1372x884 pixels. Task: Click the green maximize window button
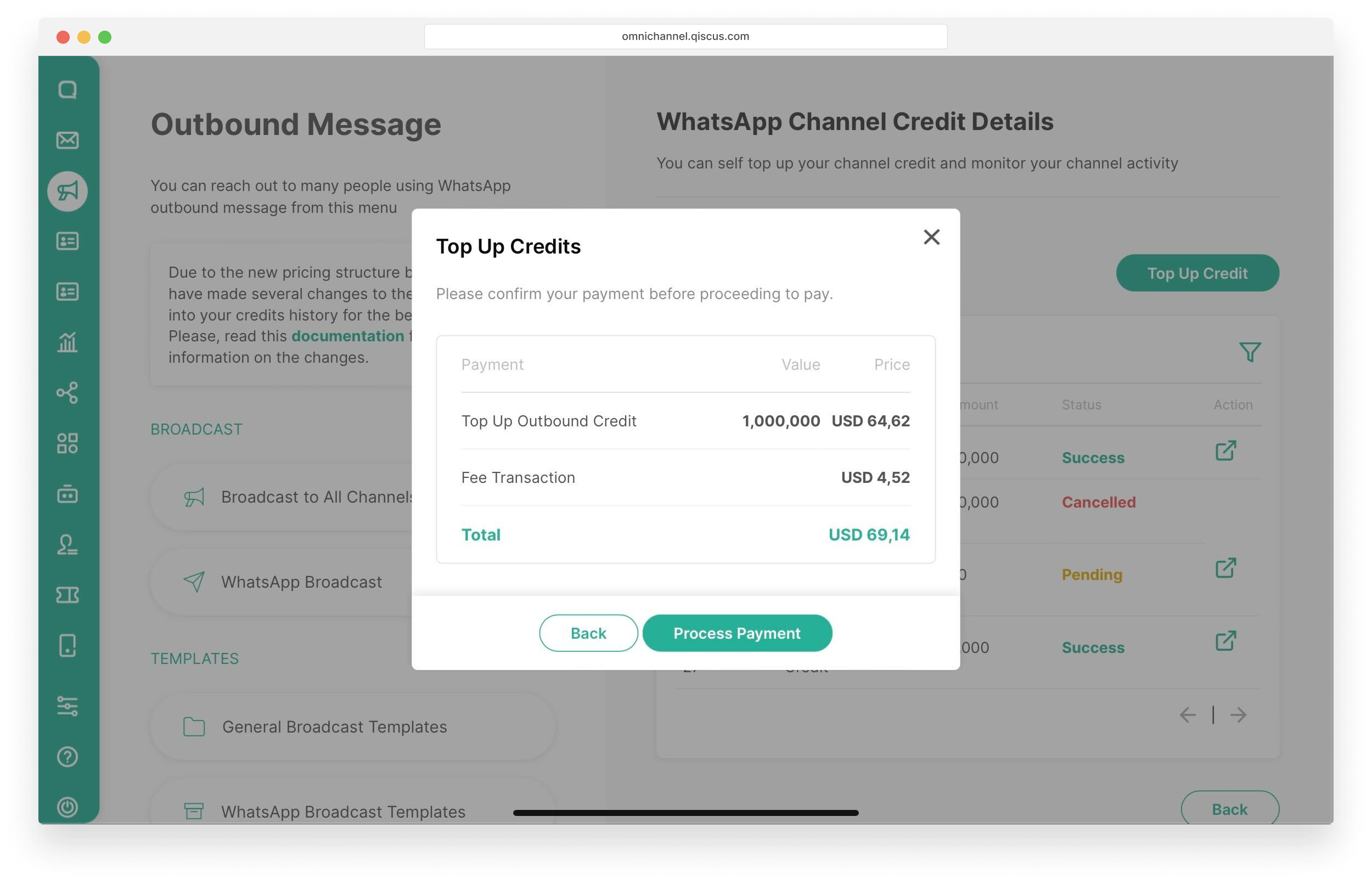[x=104, y=37]
